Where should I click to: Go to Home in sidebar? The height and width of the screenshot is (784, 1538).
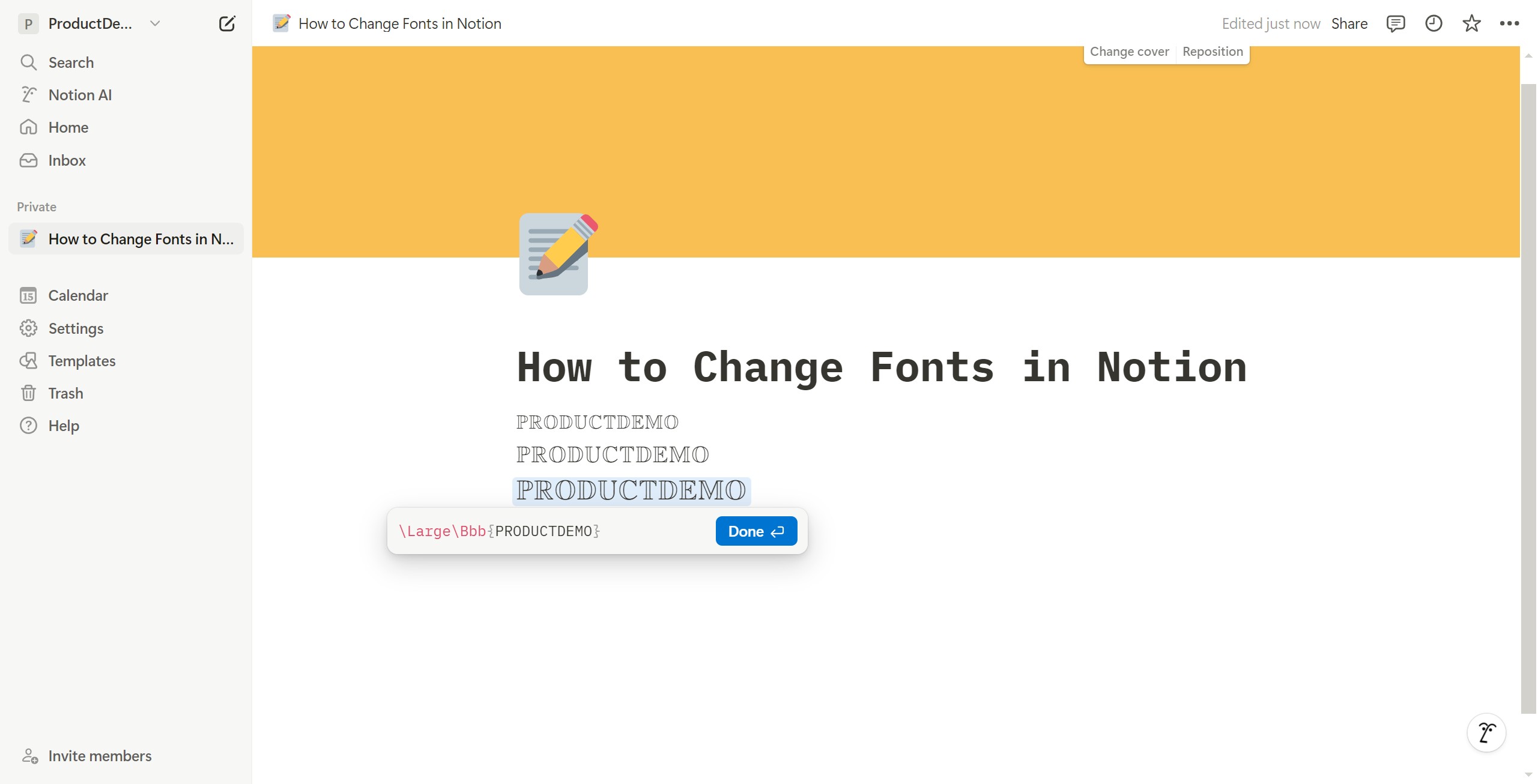(126, 127)
